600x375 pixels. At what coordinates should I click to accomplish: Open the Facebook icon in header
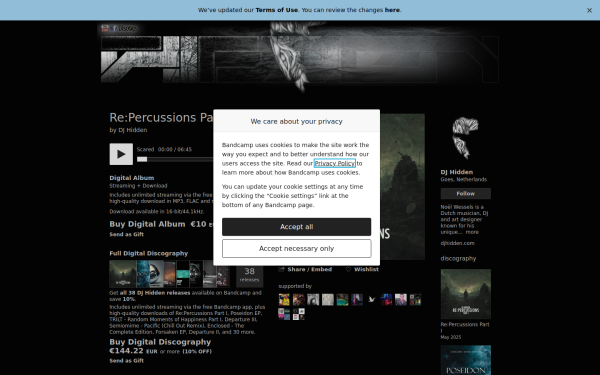point(113,28)
